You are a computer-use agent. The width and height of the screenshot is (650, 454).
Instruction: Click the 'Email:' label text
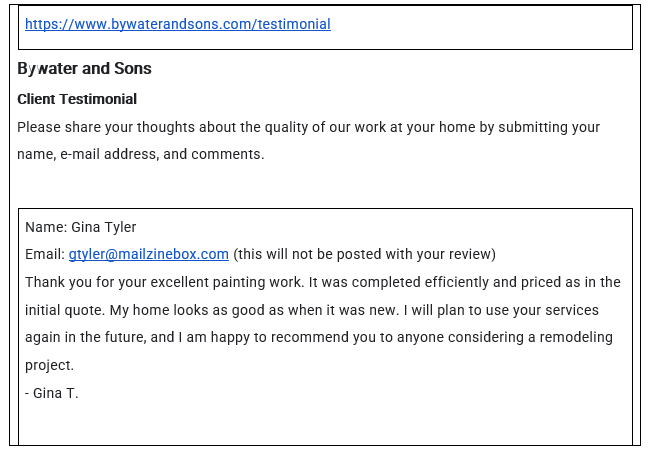point(45,254)
